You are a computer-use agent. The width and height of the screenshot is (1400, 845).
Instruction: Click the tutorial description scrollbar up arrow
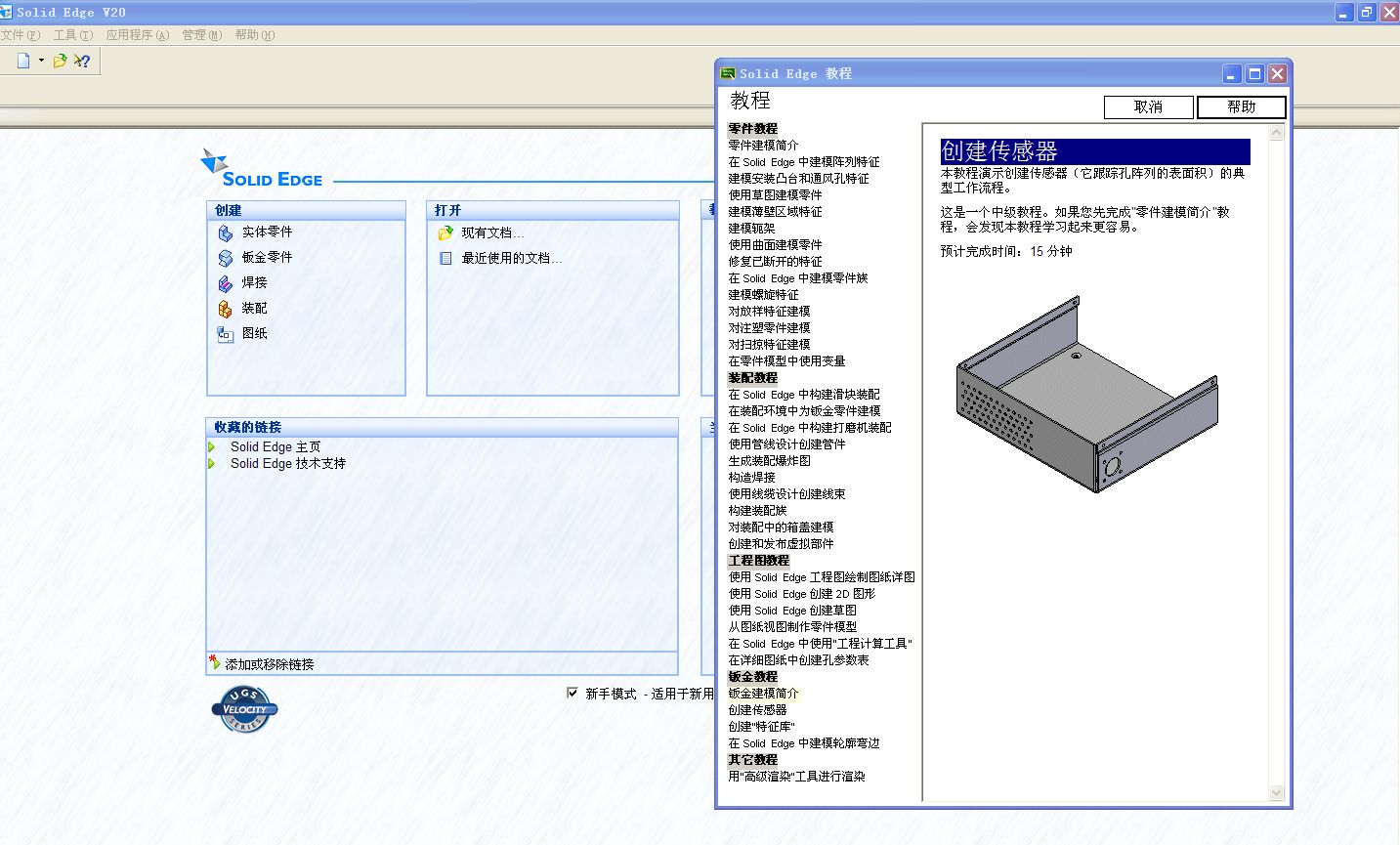1276,134
